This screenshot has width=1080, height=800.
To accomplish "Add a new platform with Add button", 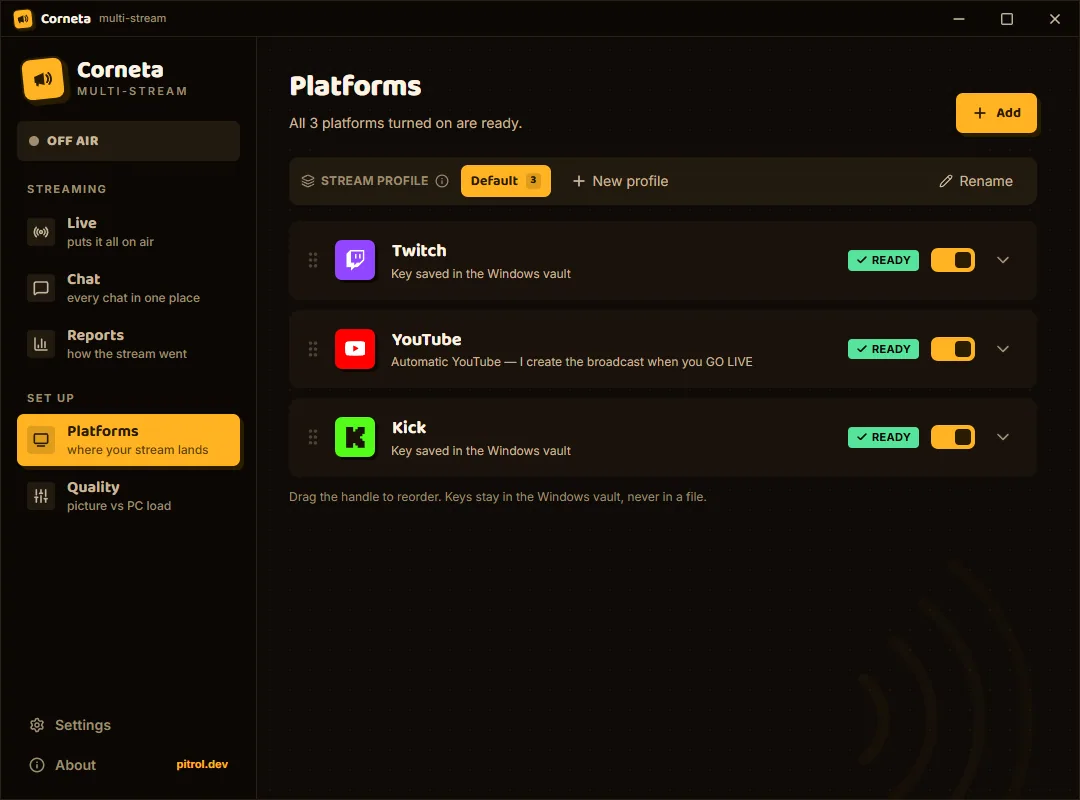I will (996, 113).
